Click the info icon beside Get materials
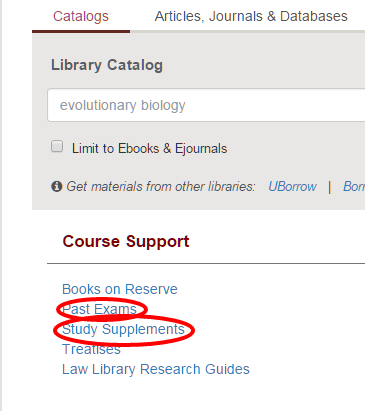Viewport: 365px width, 411px height. [x=57, y=186]
